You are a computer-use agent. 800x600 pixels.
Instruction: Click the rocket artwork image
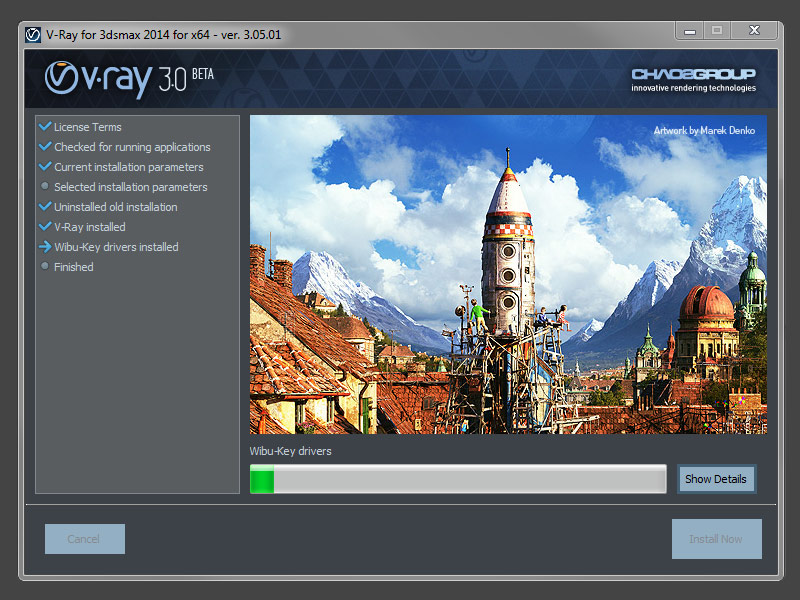(508, 274)
